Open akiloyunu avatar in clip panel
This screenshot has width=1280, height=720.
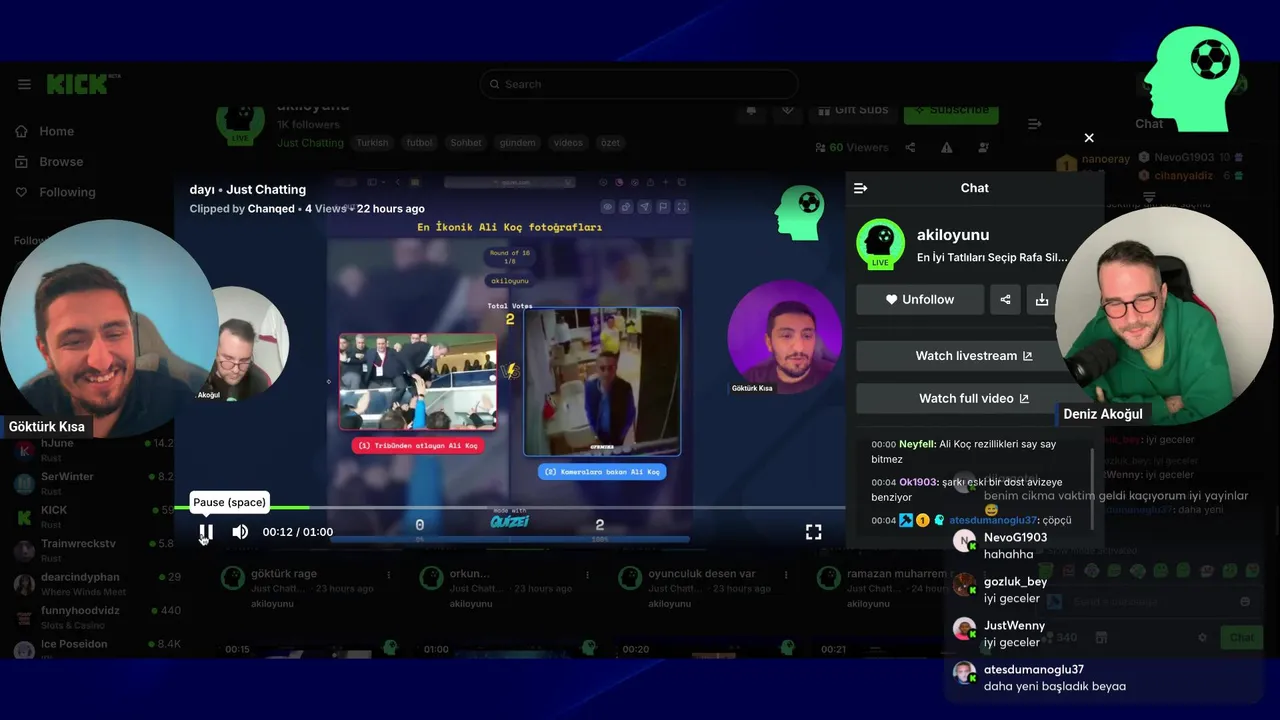[x=880, y=244]
